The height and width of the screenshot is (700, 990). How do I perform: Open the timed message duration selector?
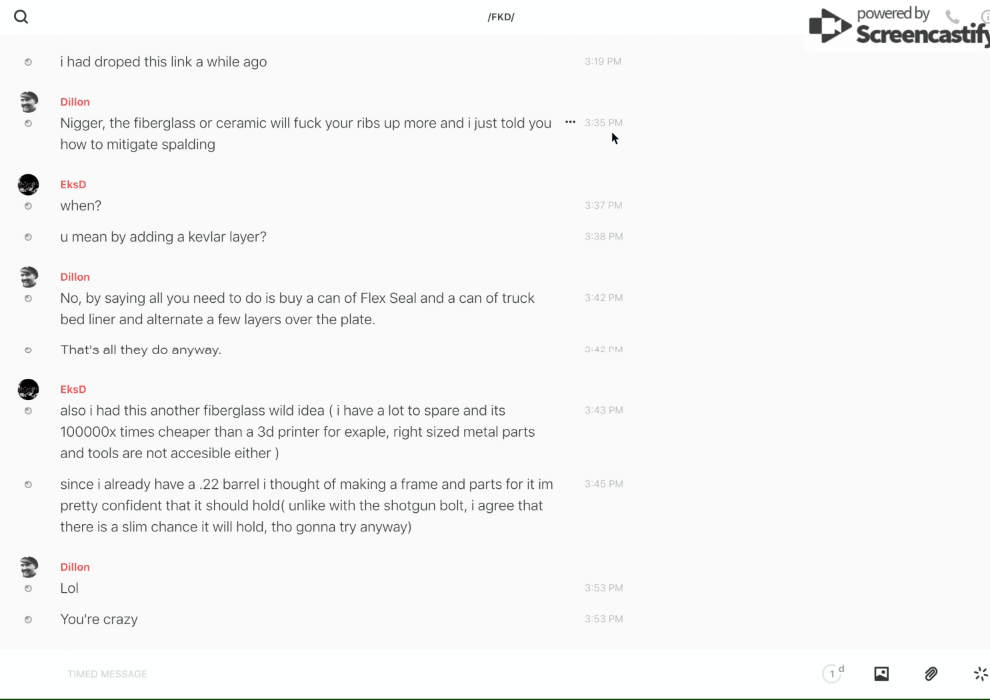click(x=833, y=674)
